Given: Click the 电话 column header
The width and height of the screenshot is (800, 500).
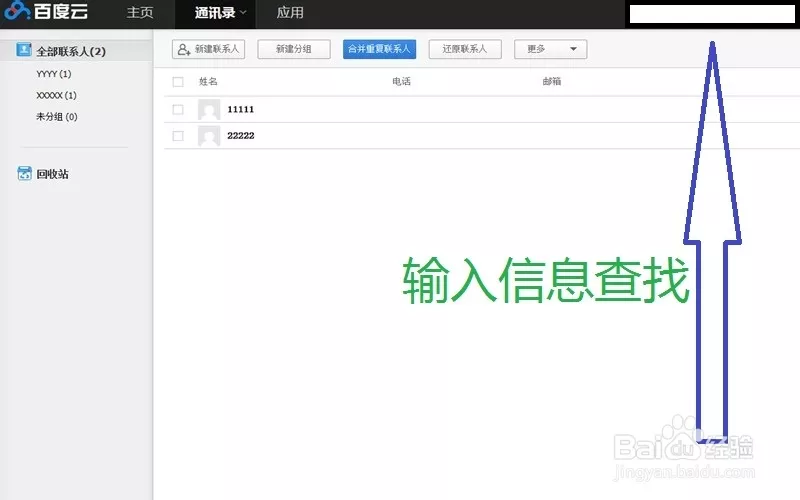Looking at the screenshot, I should pyautogui.click(x=402, y=82).
